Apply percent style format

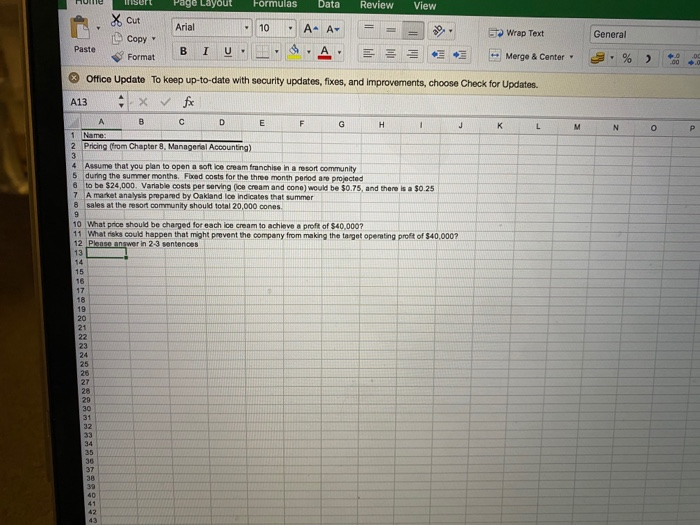(627, 58)
